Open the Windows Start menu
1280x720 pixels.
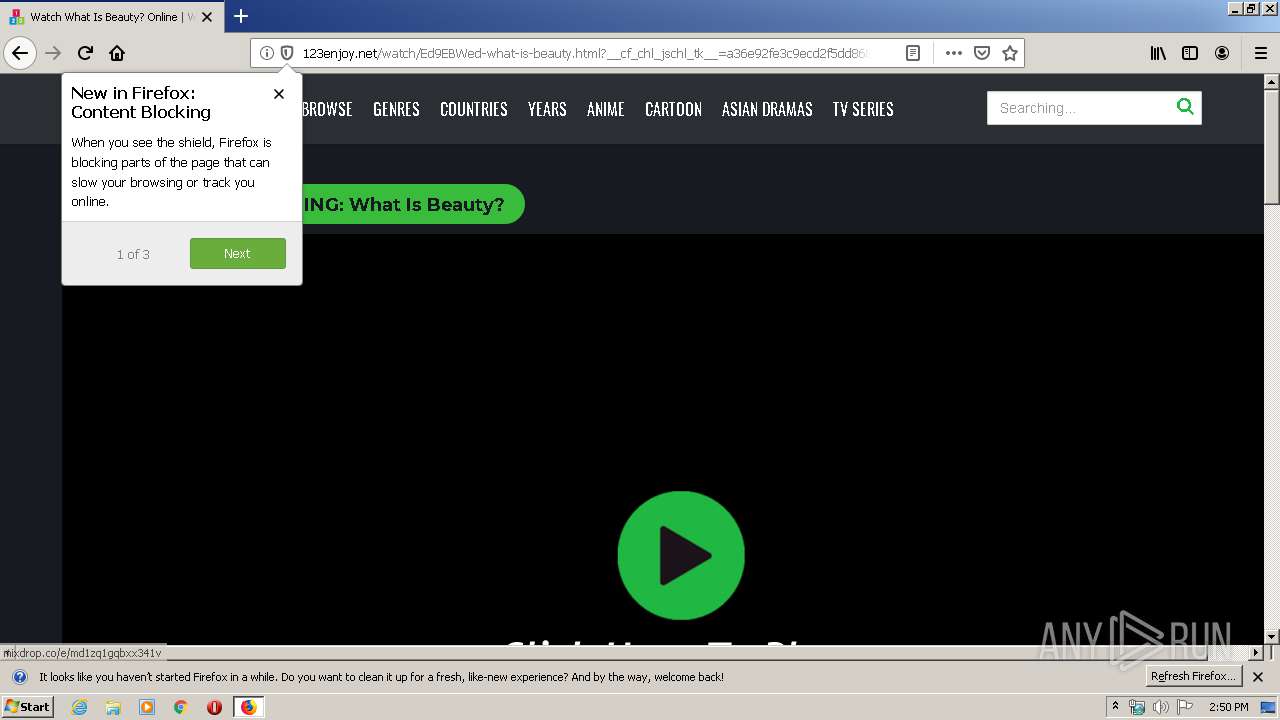coord(27,706)
